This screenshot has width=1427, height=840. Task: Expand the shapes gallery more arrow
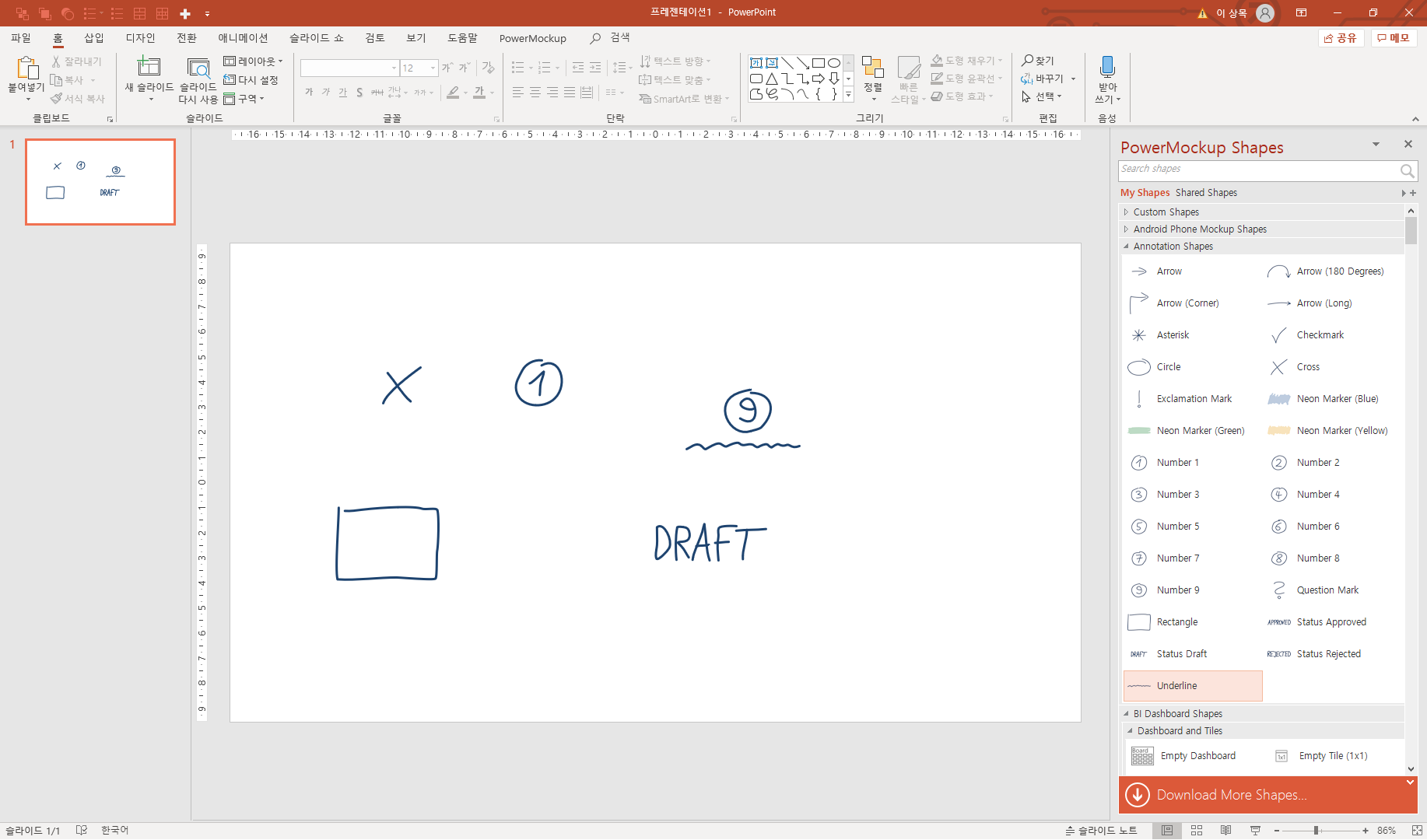(x=849, y=95)
